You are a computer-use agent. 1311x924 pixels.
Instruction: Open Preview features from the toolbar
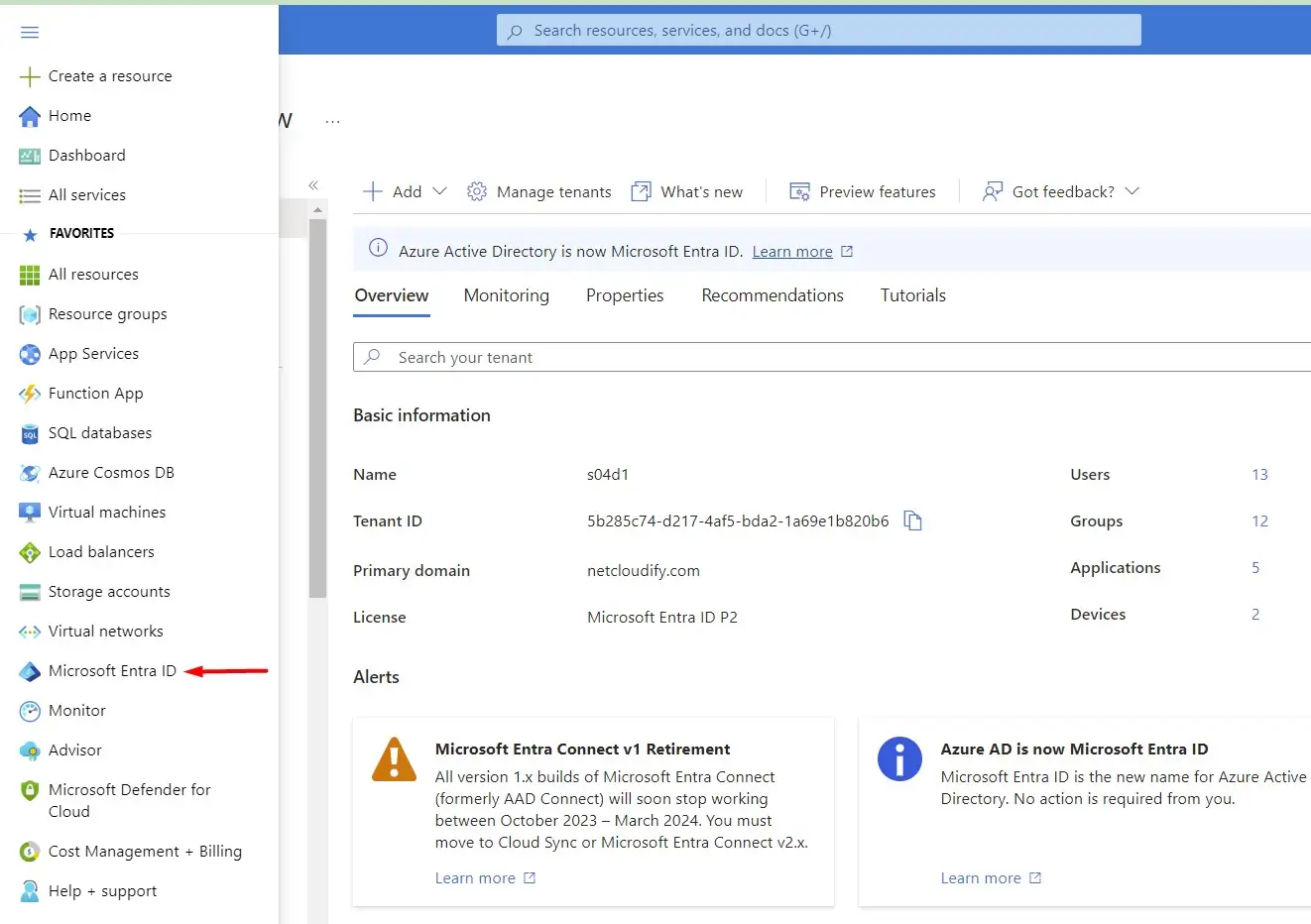863,190
